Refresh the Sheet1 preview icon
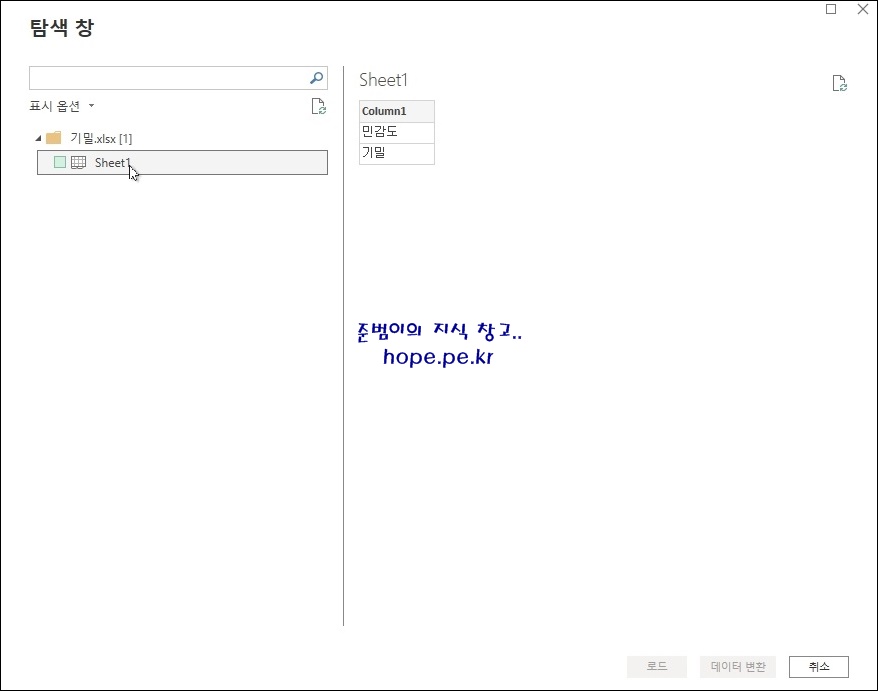 pyautogui.click(x=839, y=83)
